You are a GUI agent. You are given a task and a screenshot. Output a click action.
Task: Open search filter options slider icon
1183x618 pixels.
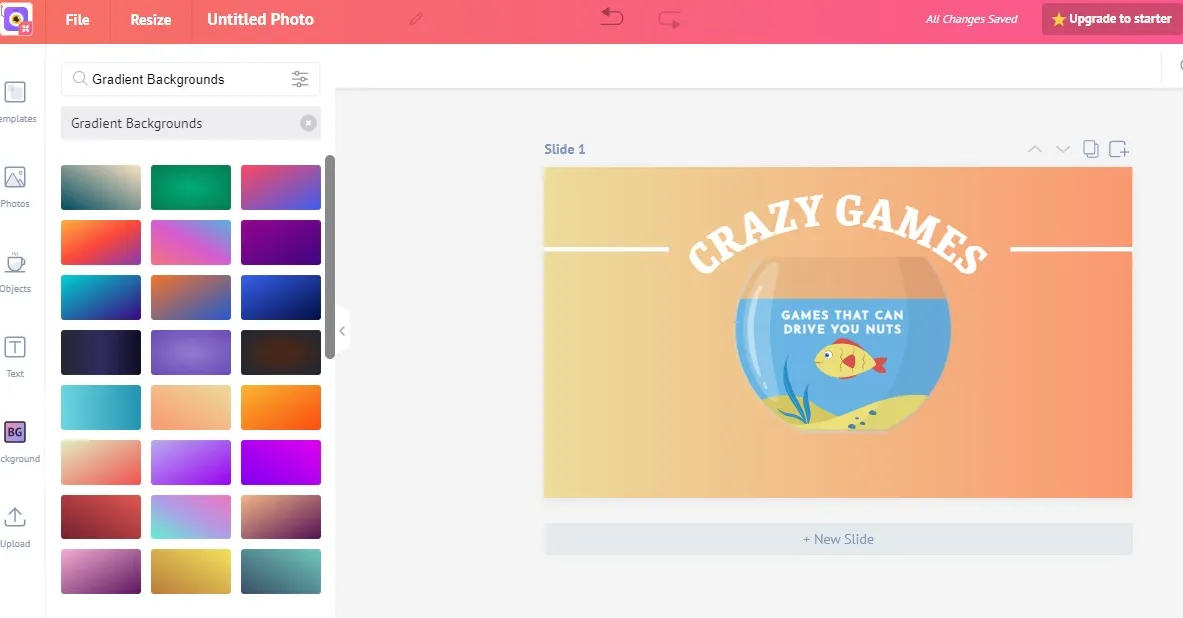(x=300, y=79)
